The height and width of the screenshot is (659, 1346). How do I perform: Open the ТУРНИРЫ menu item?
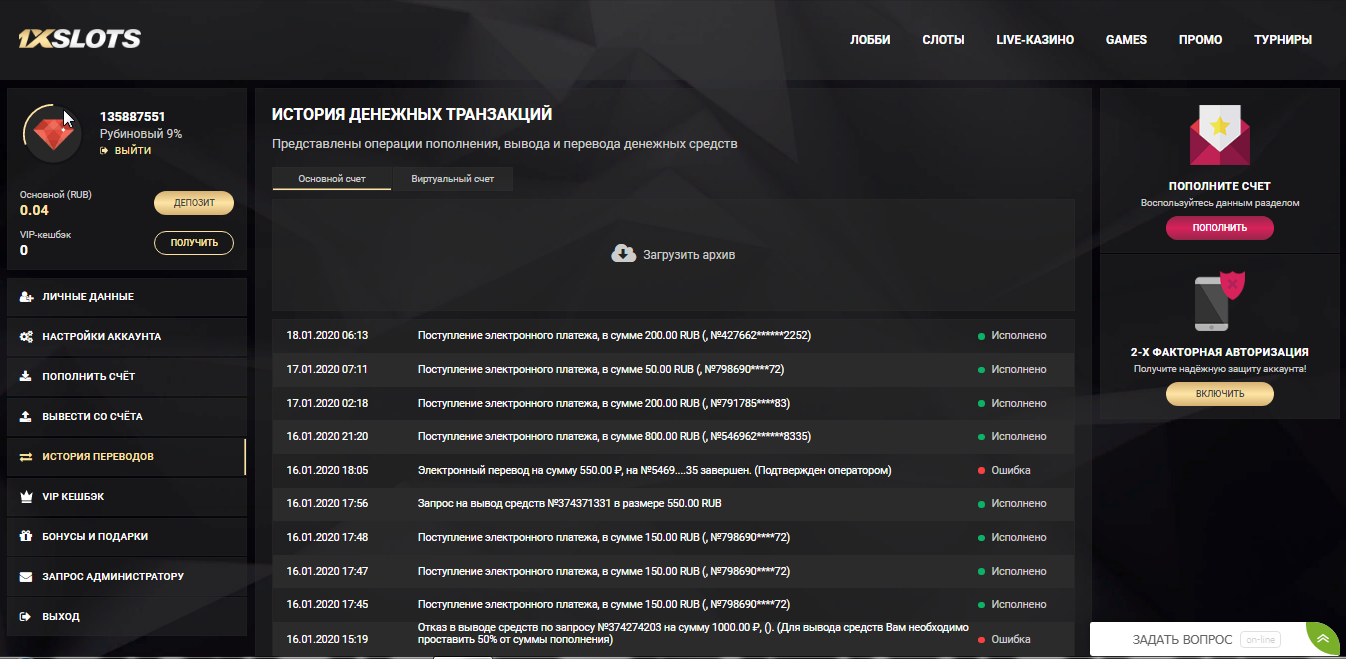click(1283, 40)
